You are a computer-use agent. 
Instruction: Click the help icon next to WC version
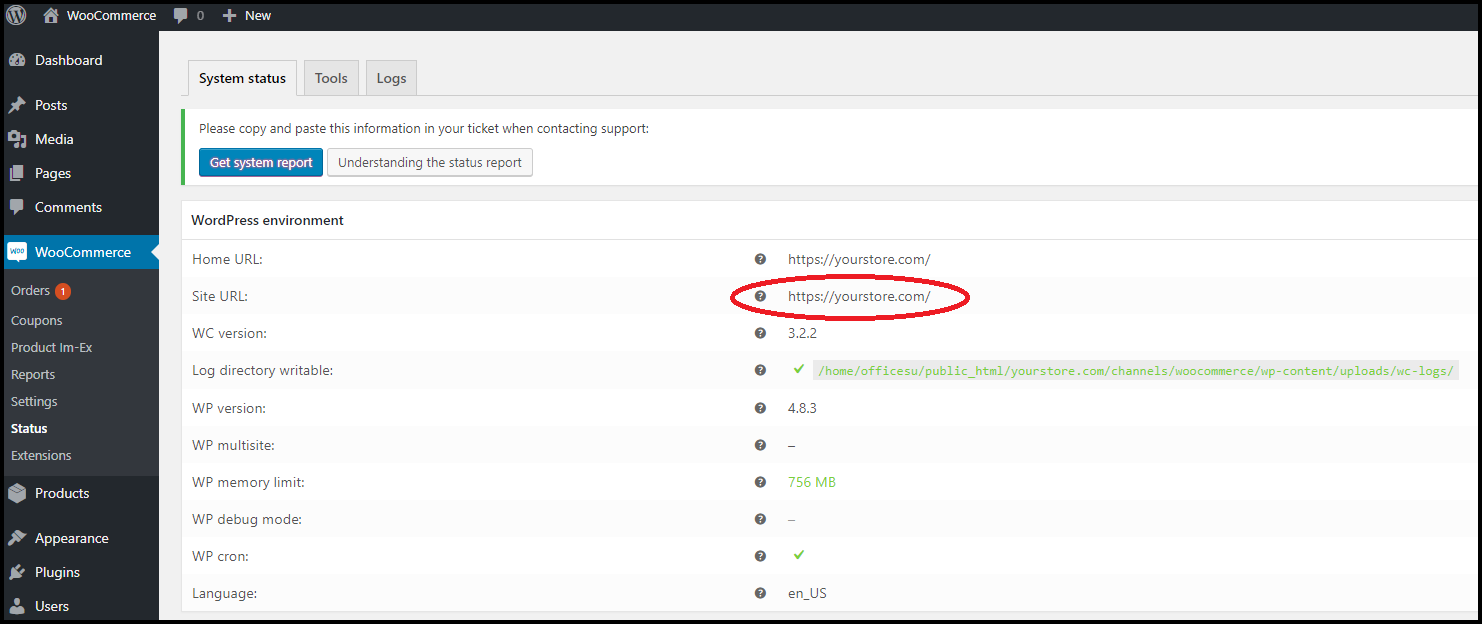coord(760,333)
